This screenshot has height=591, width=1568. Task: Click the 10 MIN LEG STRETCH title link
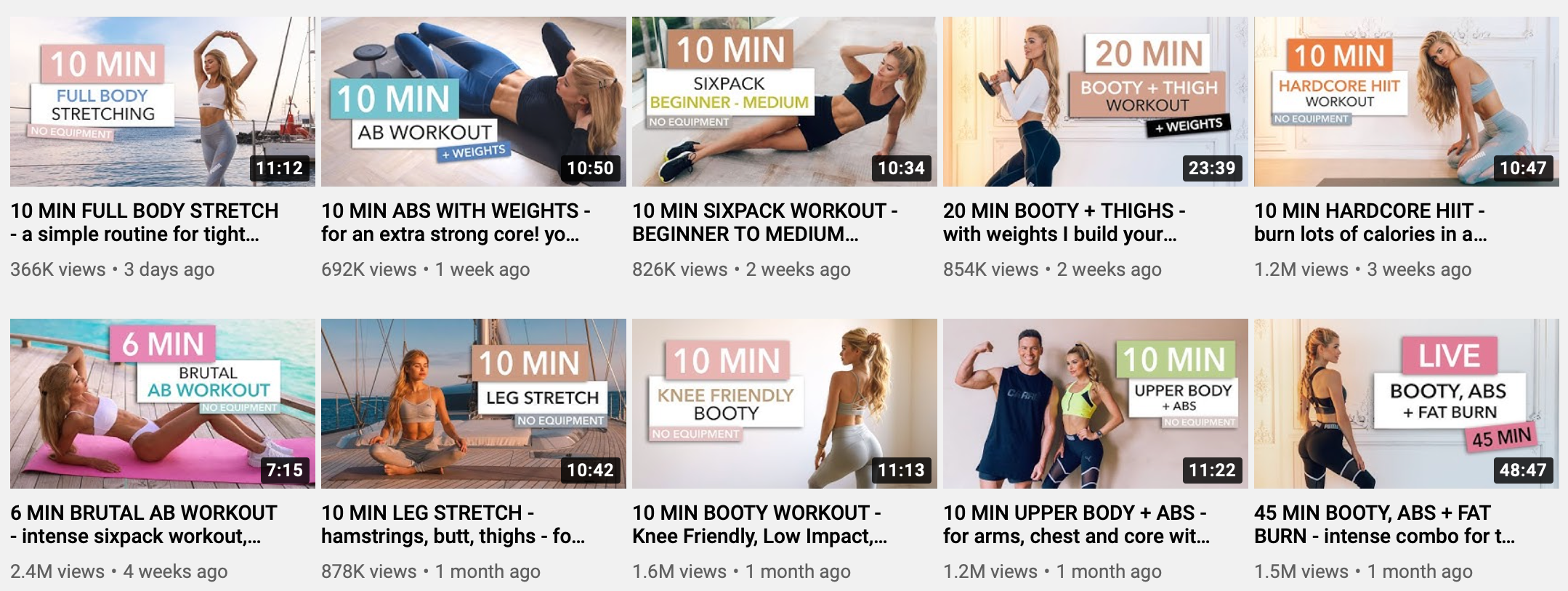tap(453, 524)
